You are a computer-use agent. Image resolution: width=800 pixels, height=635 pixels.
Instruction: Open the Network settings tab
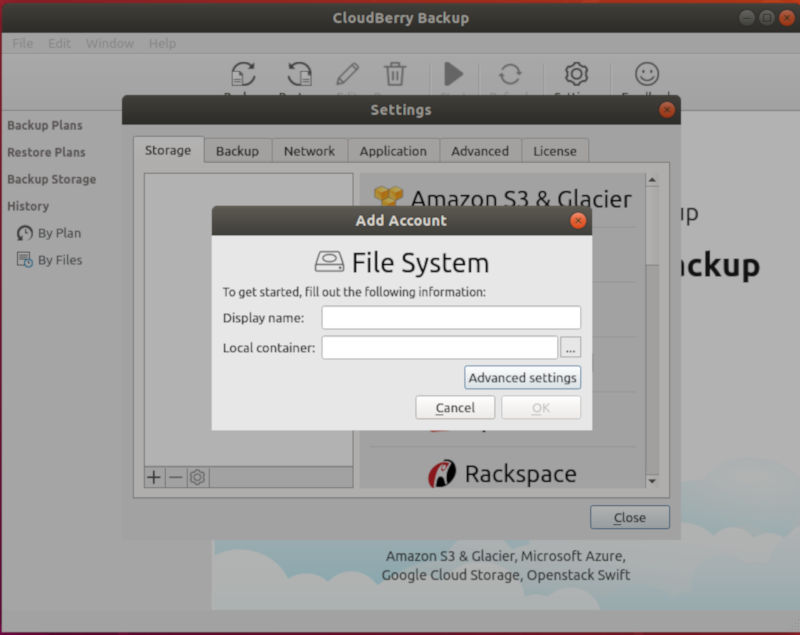[310, 150]
